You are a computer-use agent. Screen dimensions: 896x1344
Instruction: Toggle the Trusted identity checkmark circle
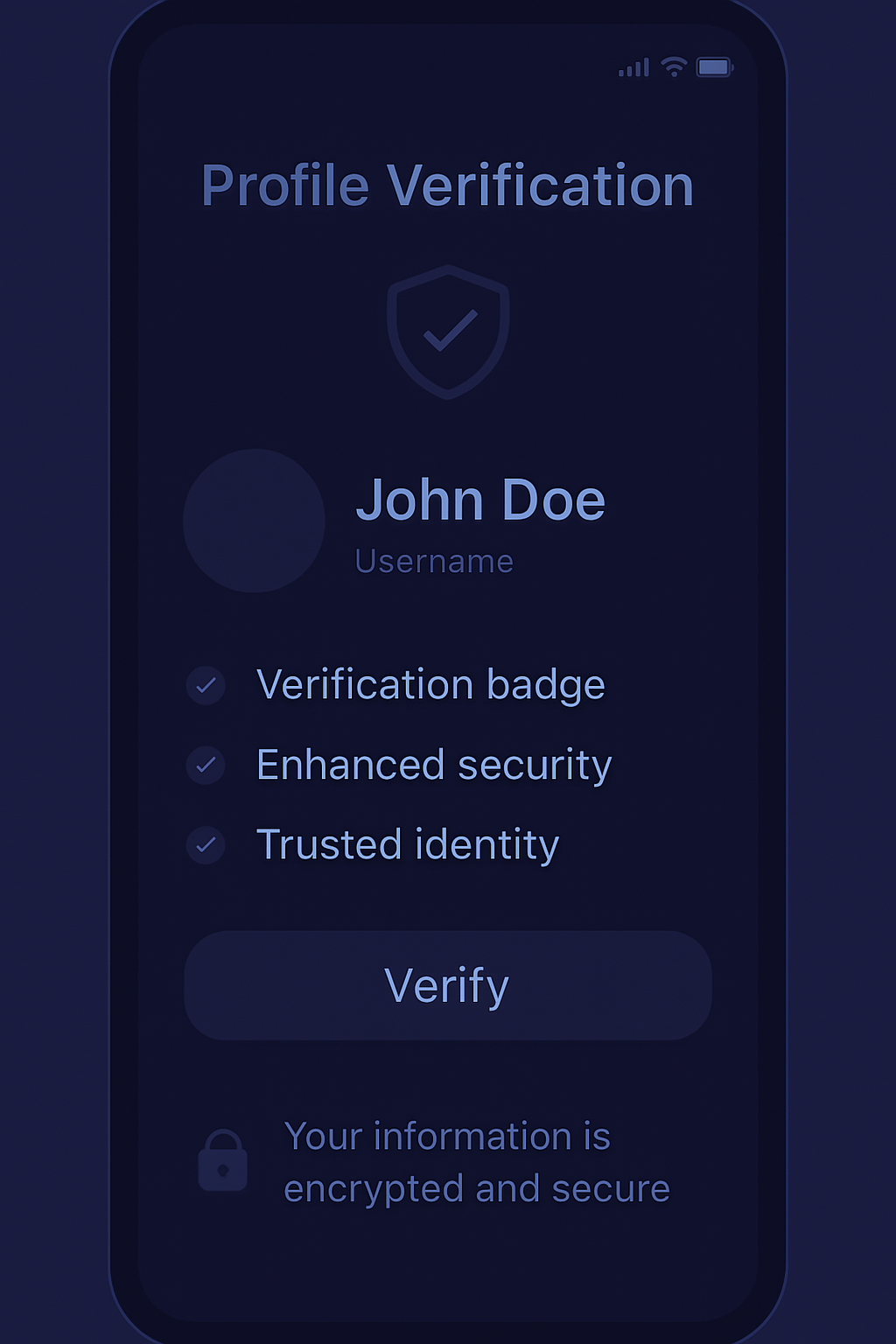[206, 845]
